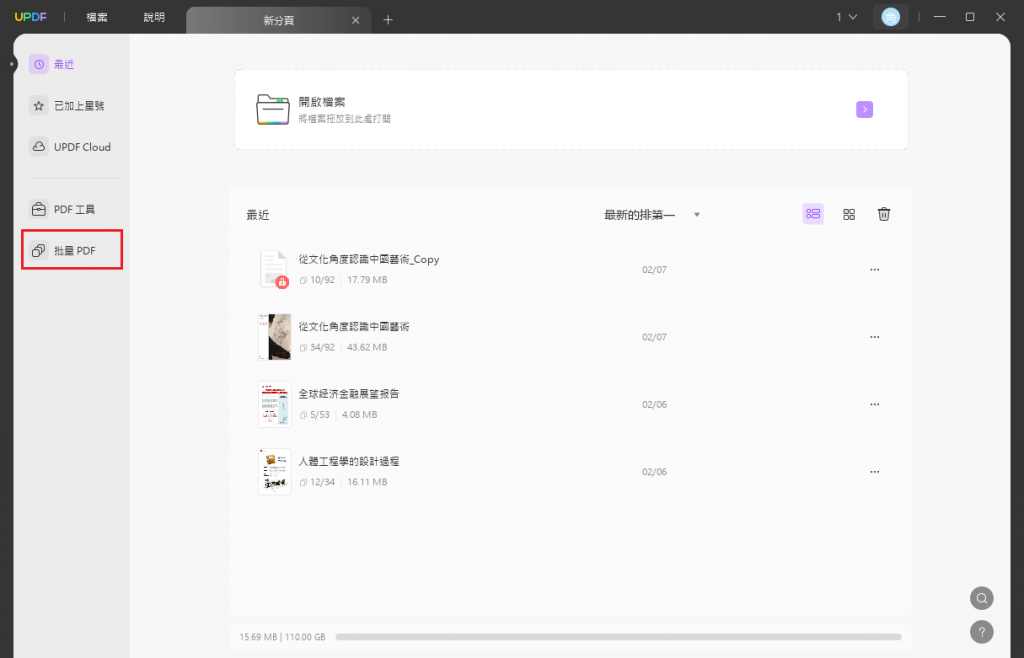
Task: Maximize the UPDF window
Action: [x=970, y=17]
